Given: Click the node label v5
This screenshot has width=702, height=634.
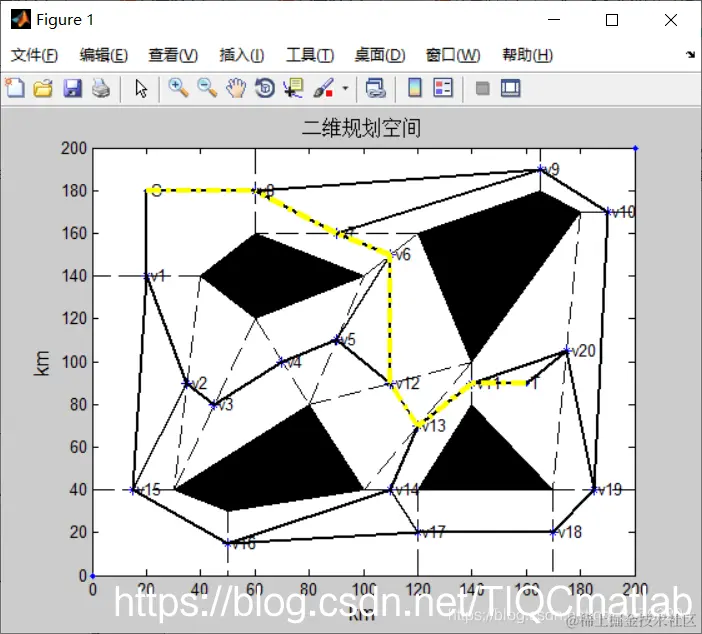Looking at the screenshot, I should (x=347, y=340).
